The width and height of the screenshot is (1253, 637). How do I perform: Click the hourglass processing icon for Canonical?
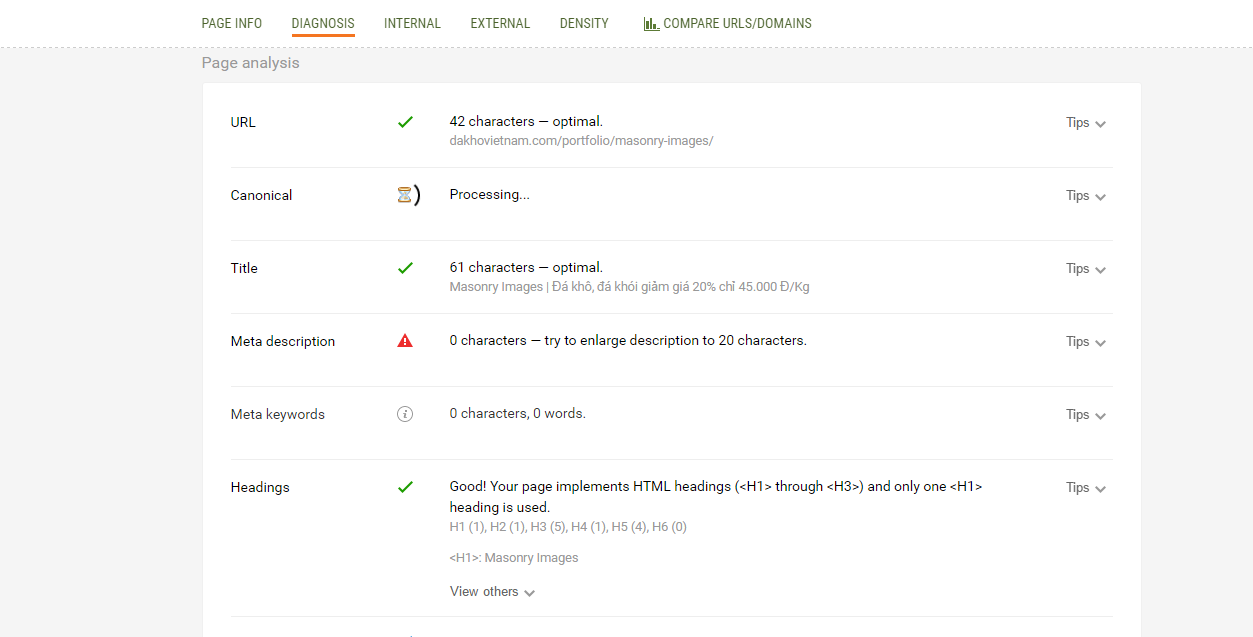pos(405,196)
